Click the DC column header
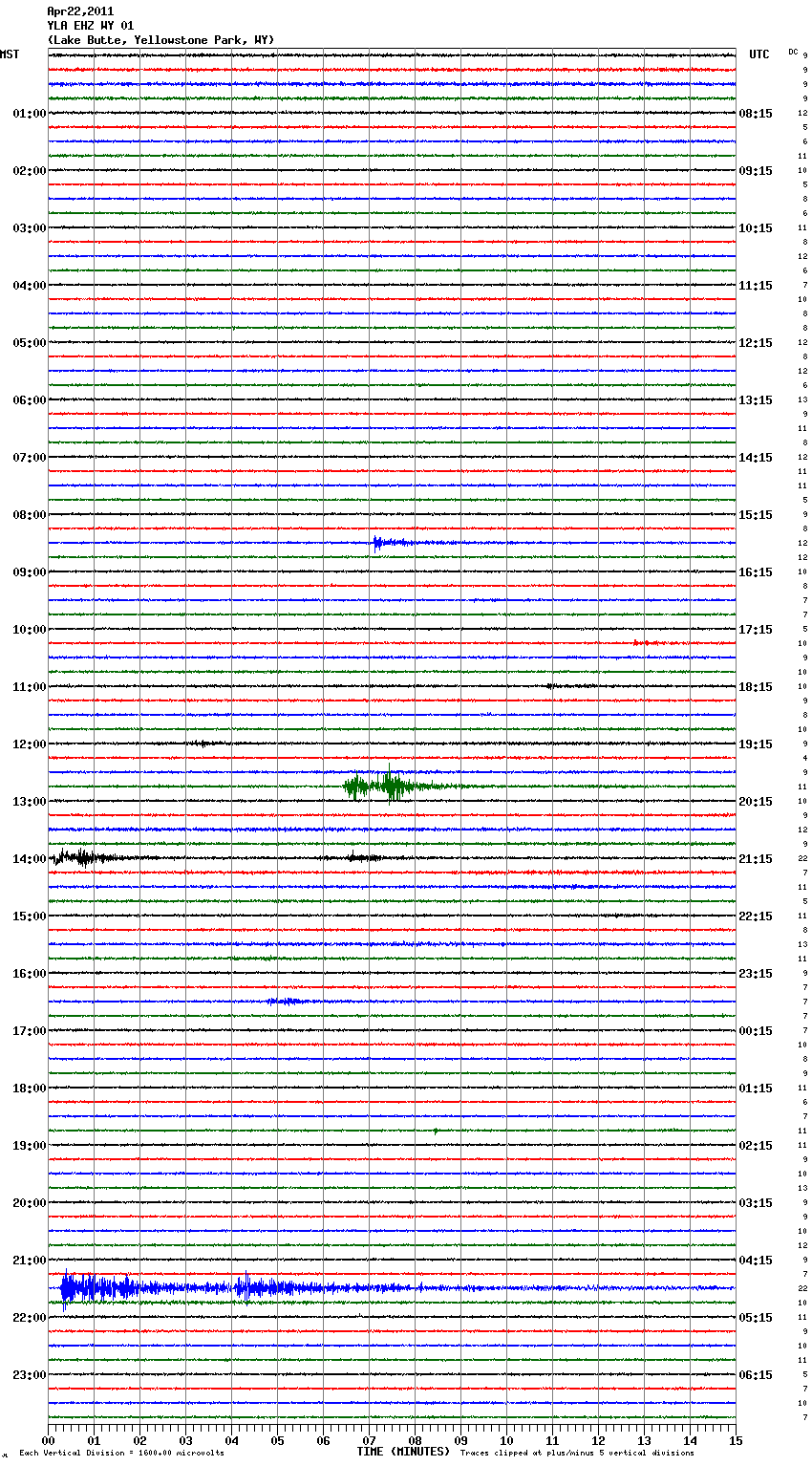The image size is (812, 1466). pos(793,52)
